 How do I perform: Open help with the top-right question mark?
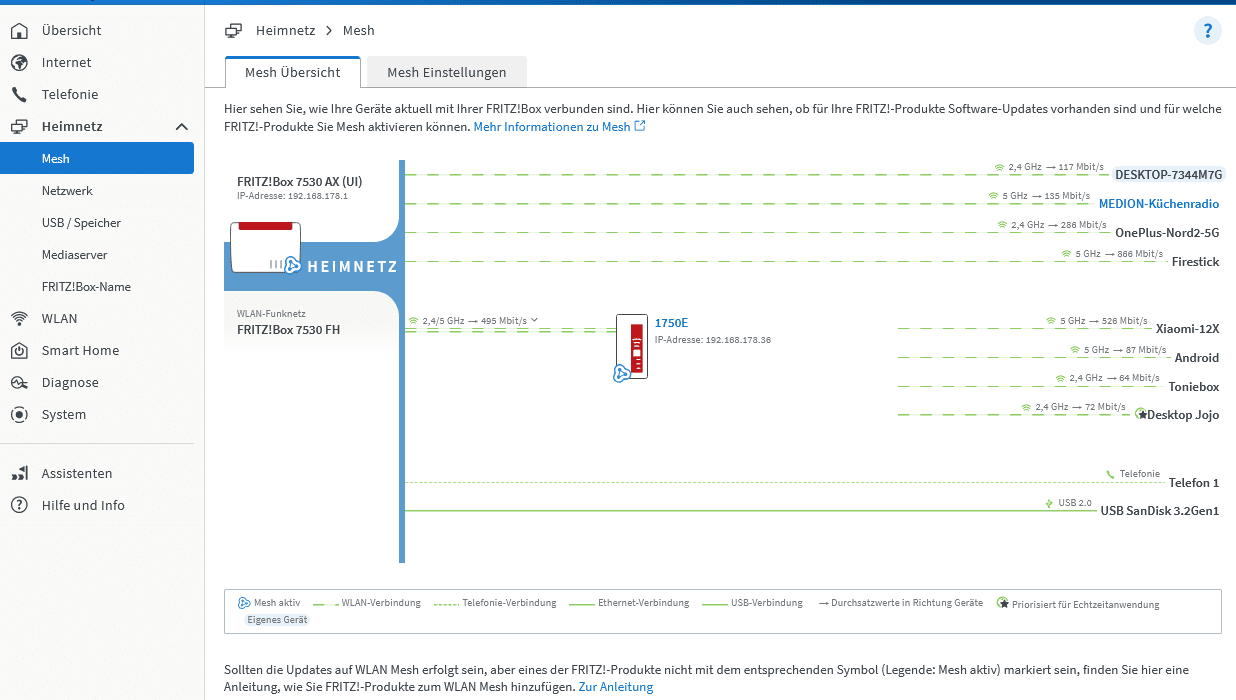1208,31
